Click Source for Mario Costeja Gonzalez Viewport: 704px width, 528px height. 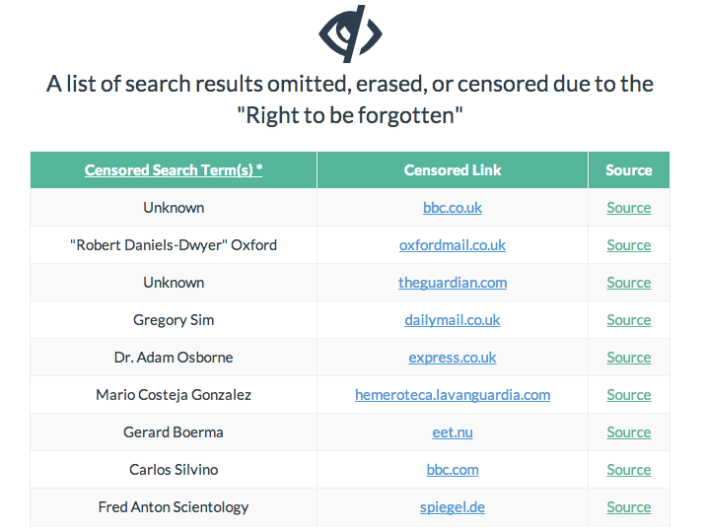(x=628, y=395)
